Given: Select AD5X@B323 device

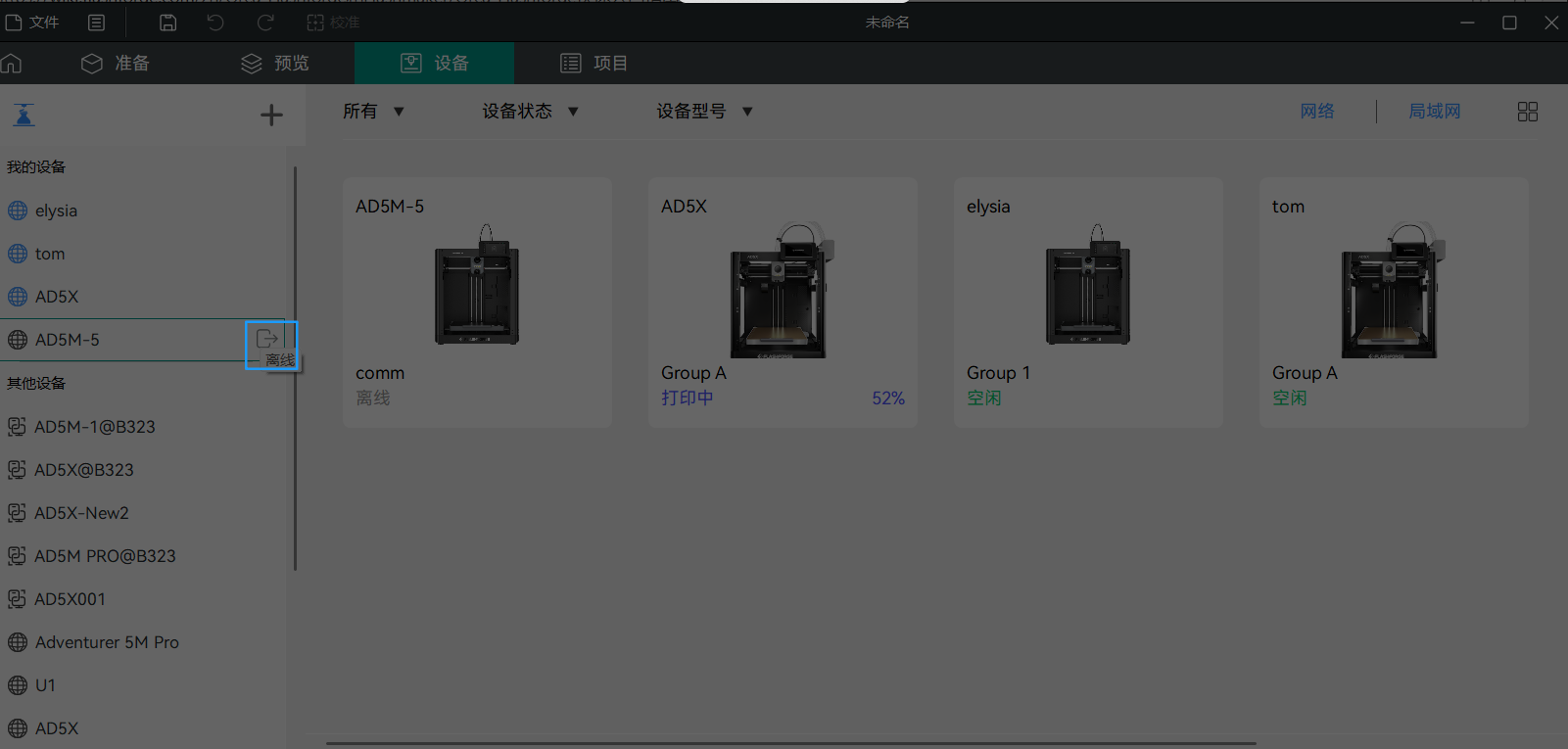Looking at the screenshot, I should tap(143, 470).
